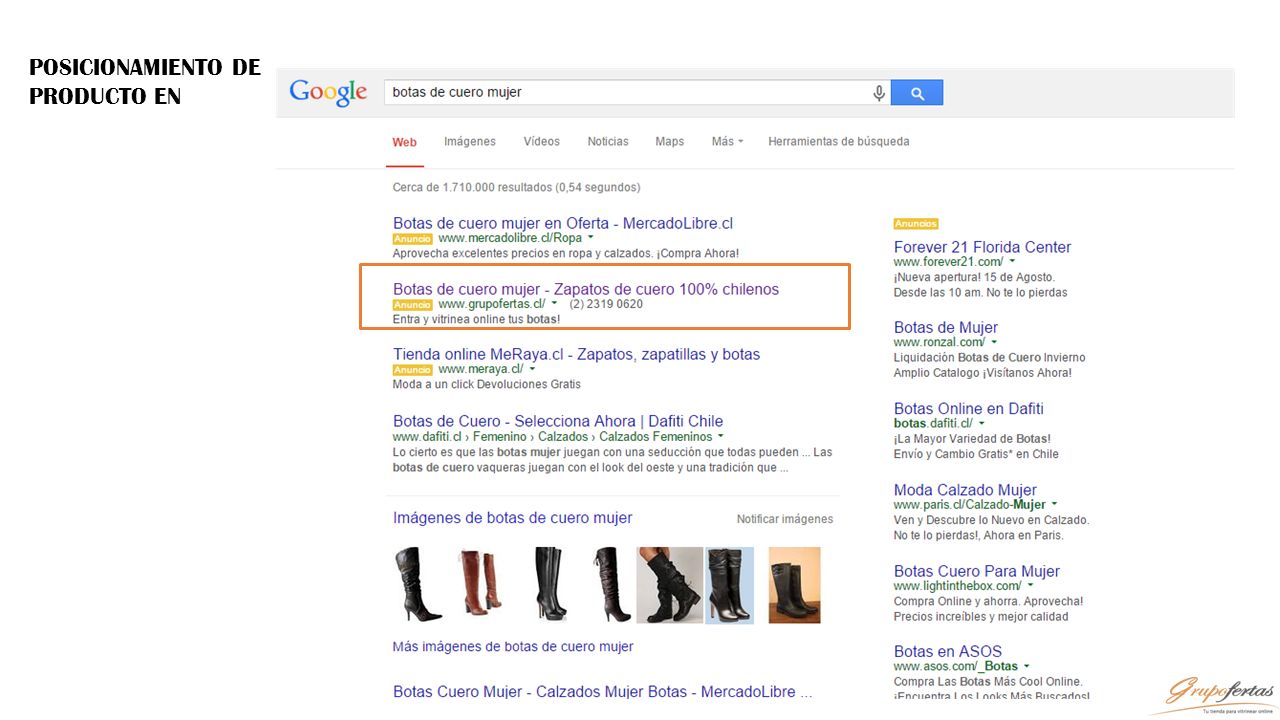
Task: Open fifth thumbnail, slouchy black boots on legs
Action: pos(669,585)
